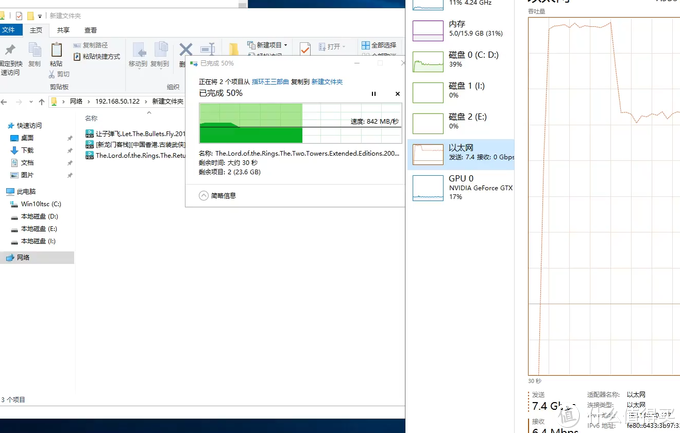Collapse details with 简略信息 button
Screen dimensions: 680x433
click(217, 196)
